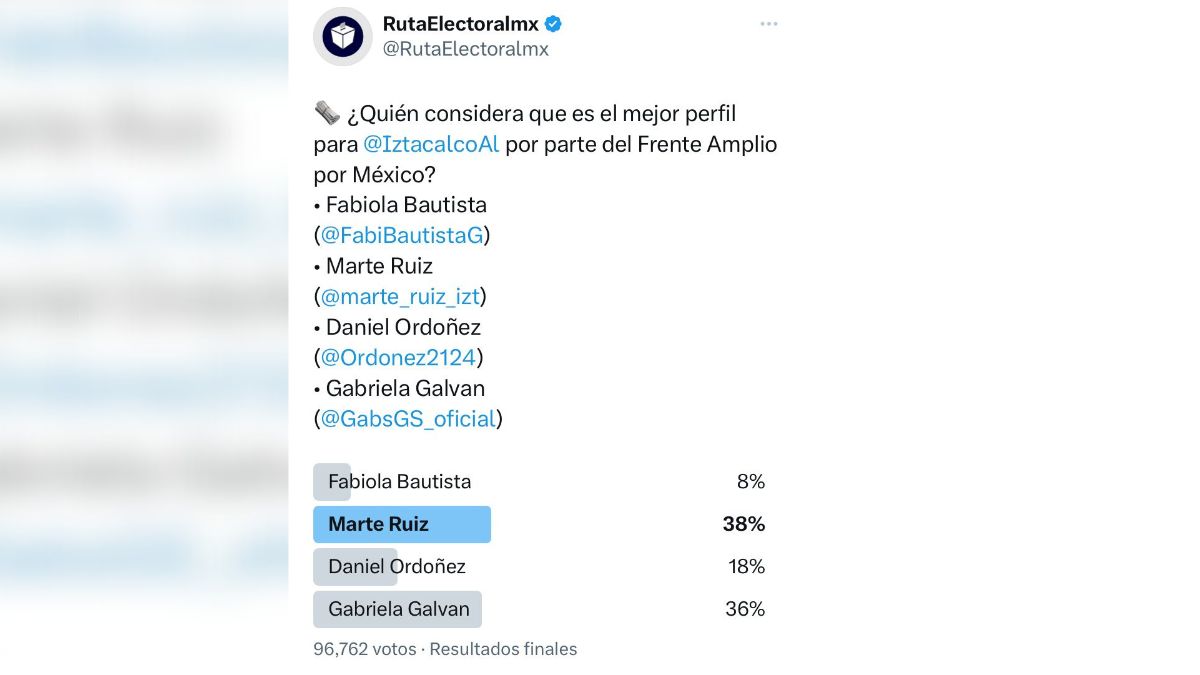Click the @Ordonez2124 mention
1200x675 pixels.
(x=398, y=357)
